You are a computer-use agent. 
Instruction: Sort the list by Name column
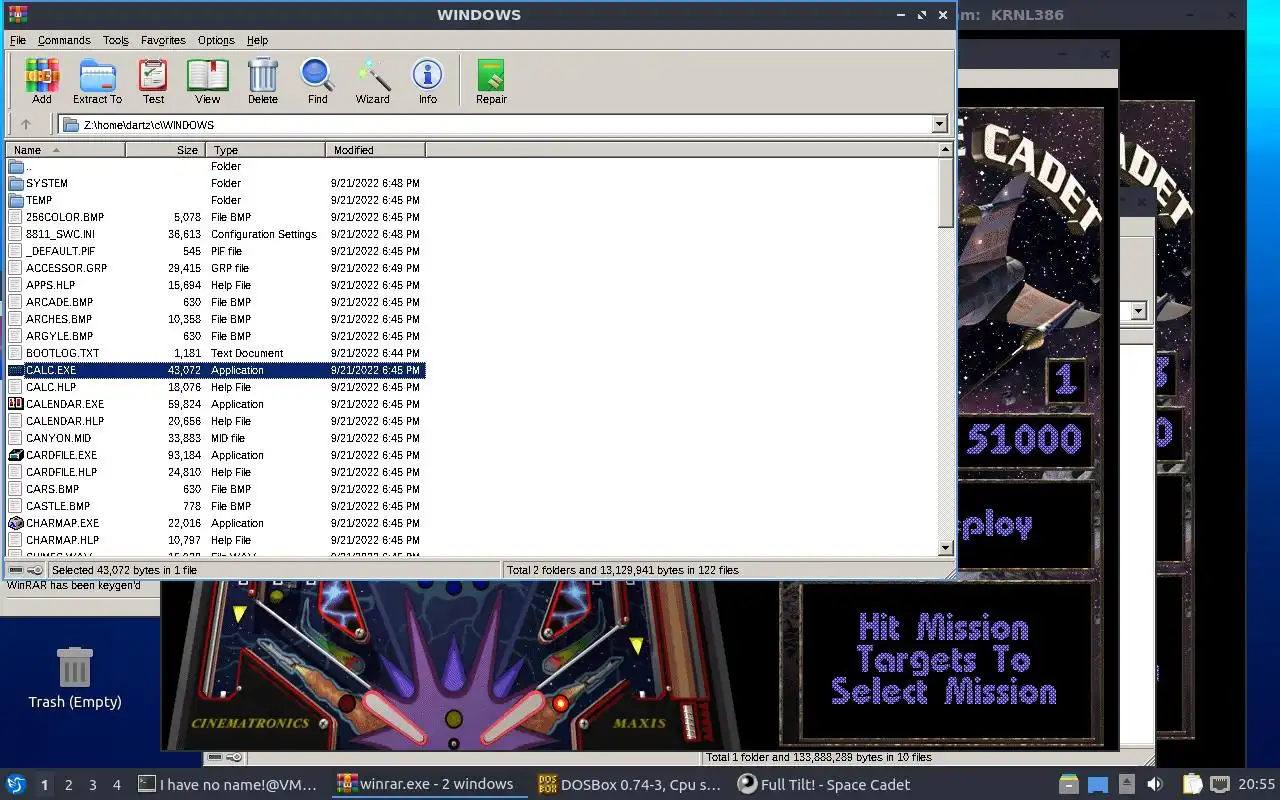pos(65,150)
